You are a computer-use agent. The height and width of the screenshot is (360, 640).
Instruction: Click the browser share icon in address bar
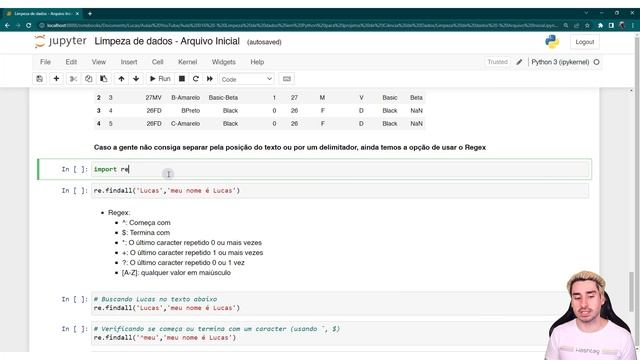576,25
